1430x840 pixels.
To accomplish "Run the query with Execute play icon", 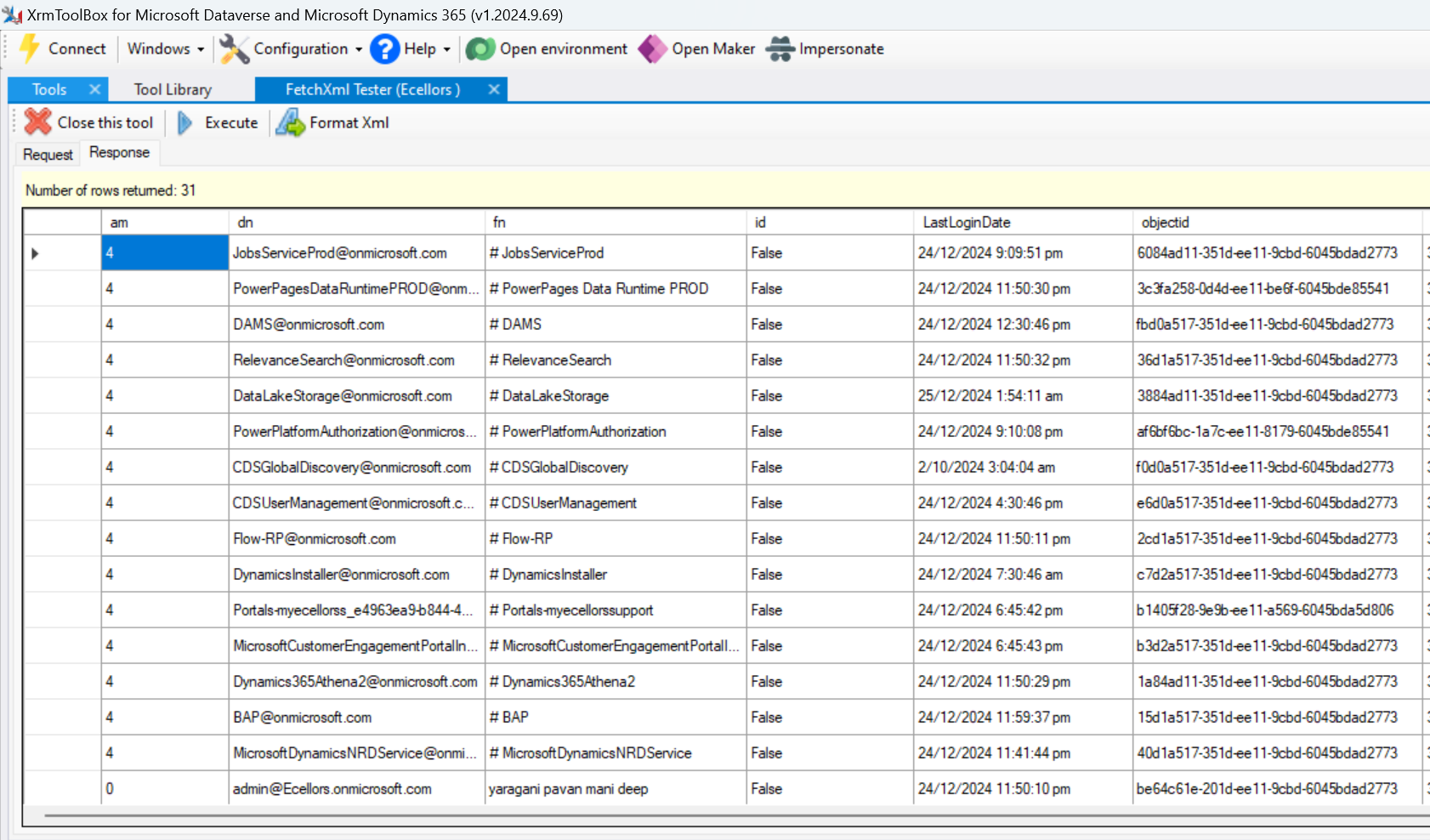I will (x=184, y=122).
